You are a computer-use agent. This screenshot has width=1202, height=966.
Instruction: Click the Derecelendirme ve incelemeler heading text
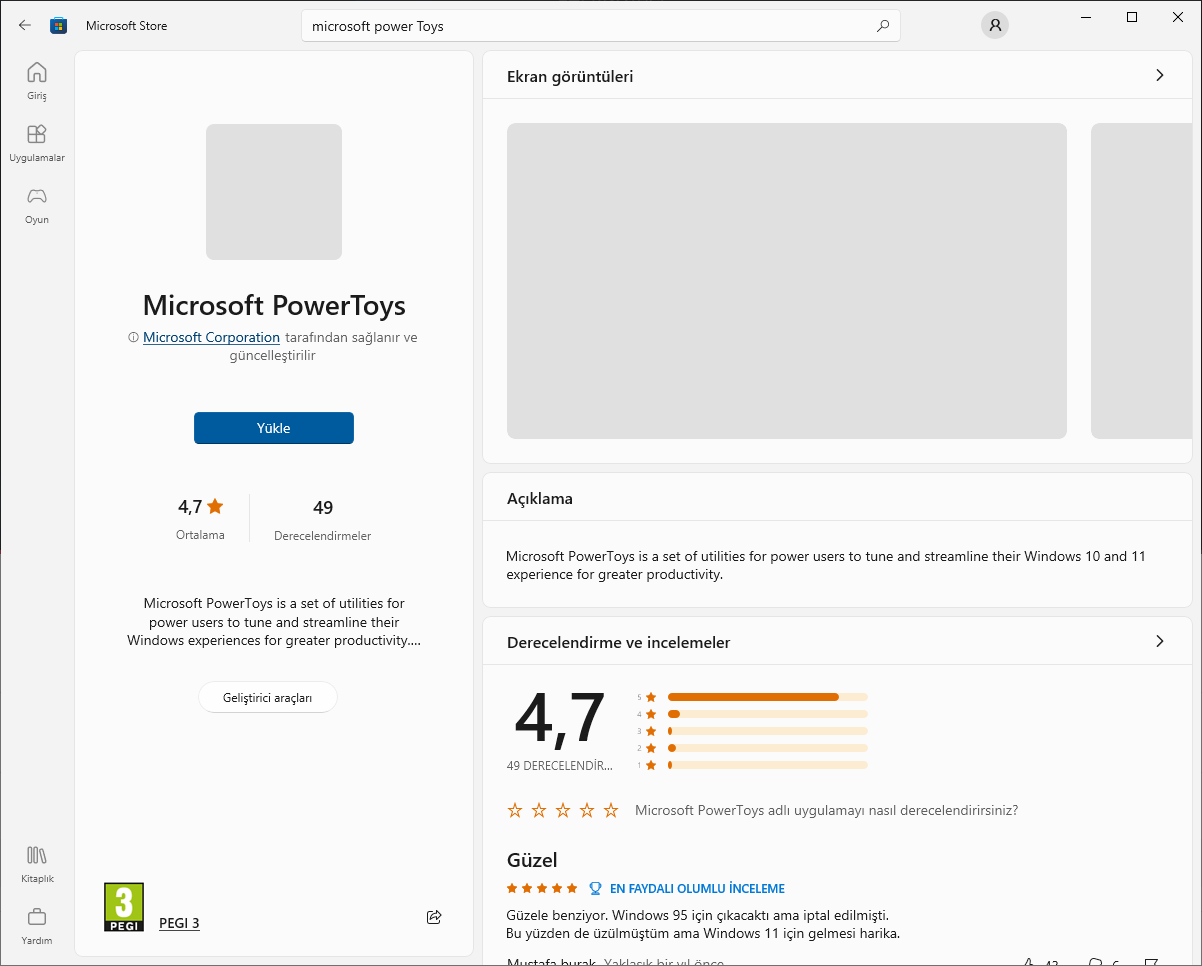619,642
